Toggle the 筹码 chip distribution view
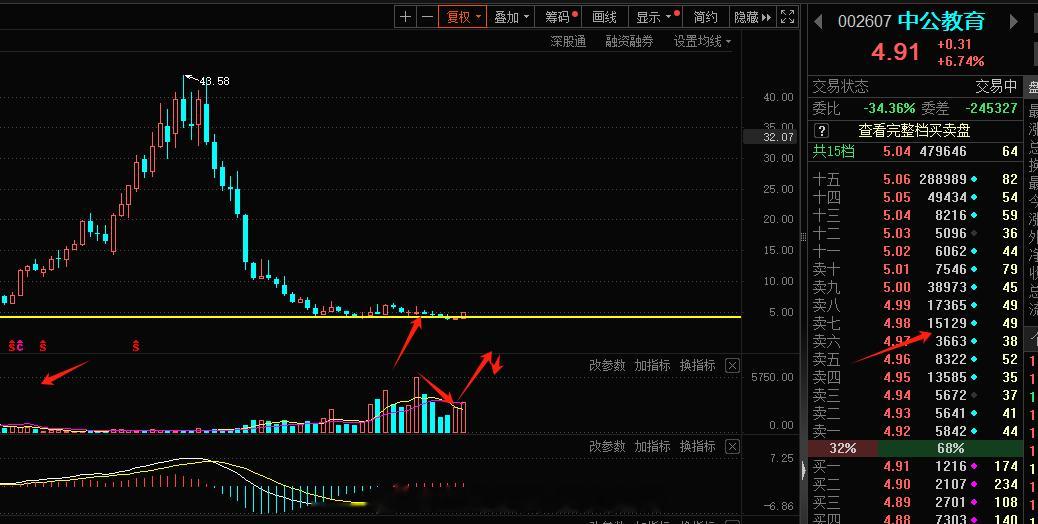Image resolution: width=1038 pixels, height=524 pixels. (x=561, y=17)
